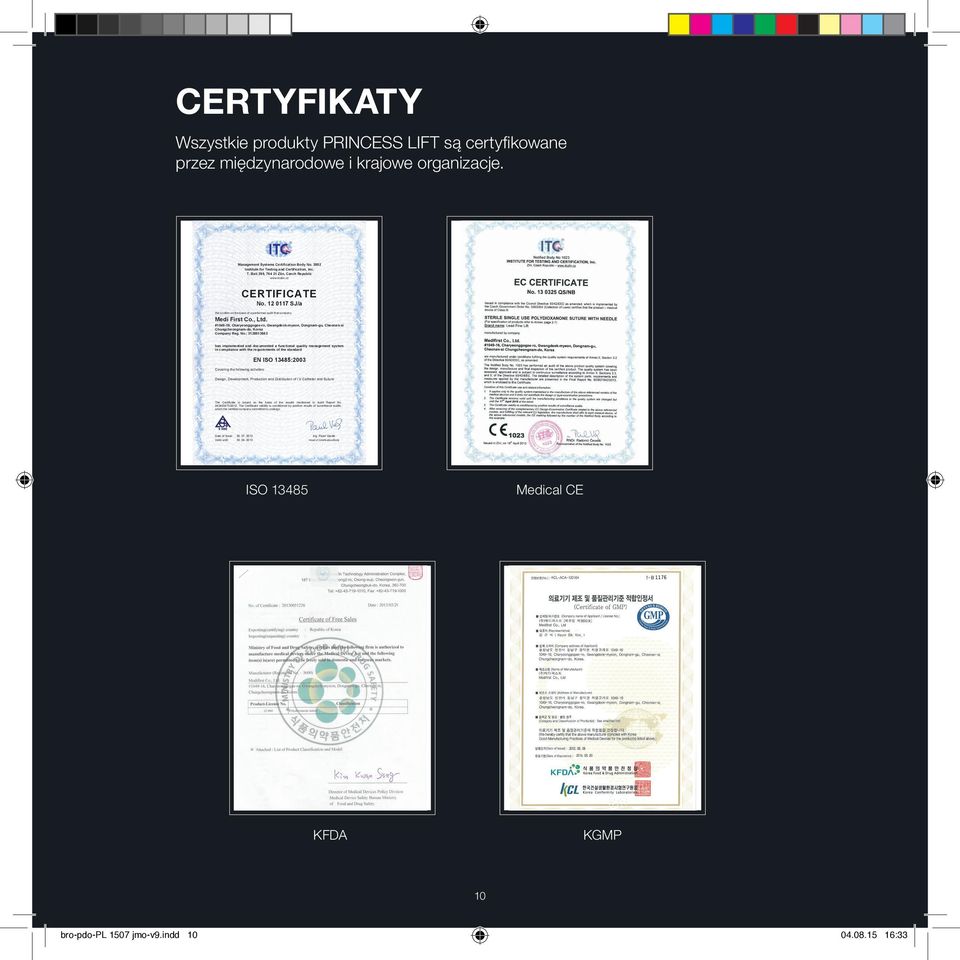Click the round ministry seal on KFDA document
The height and width of the screenshot is (960, 960).
329,690
